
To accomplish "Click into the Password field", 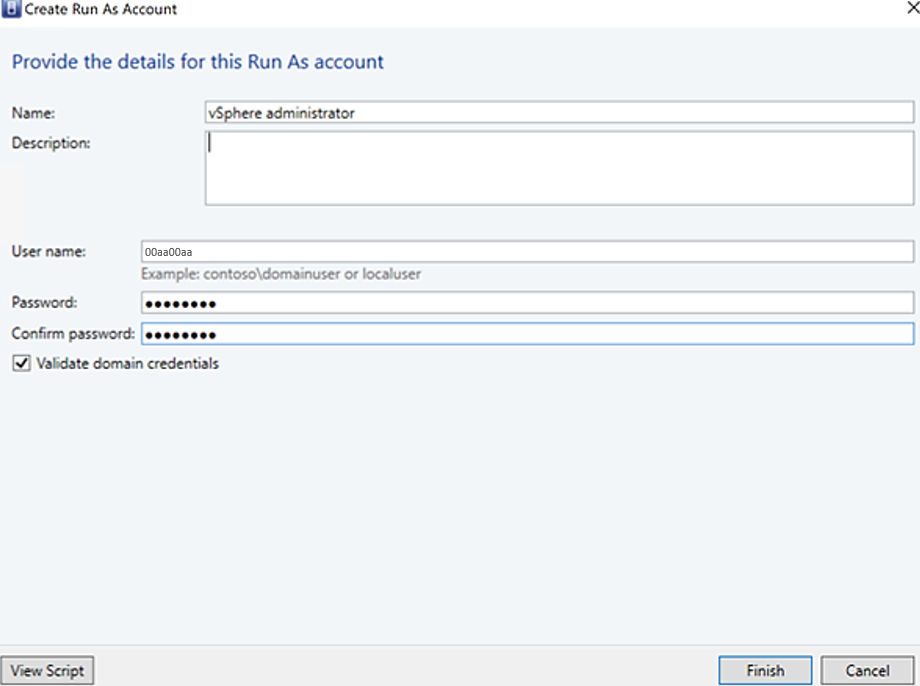I will coord(527,304).
